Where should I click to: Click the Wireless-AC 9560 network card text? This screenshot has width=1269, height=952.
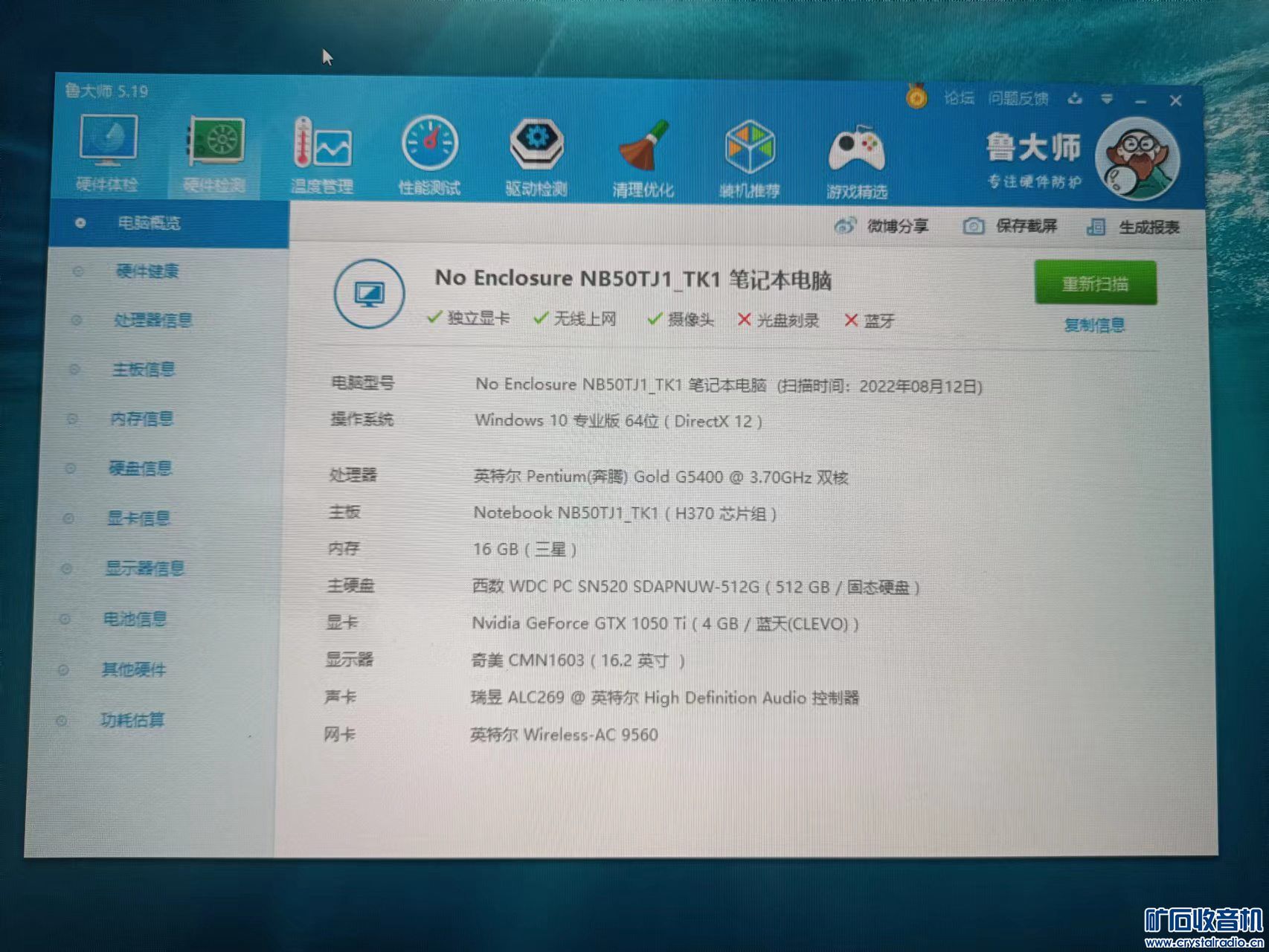coord(565,735)
